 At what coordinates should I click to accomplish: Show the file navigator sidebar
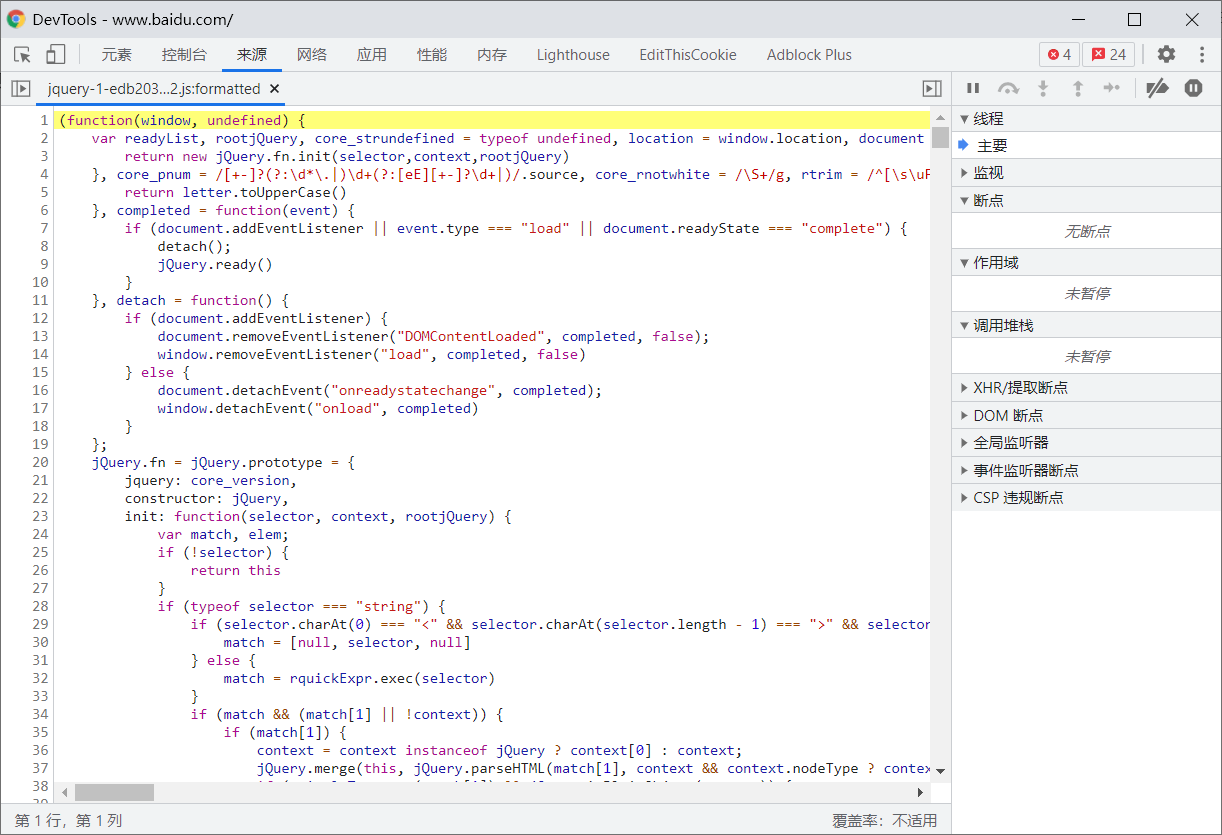[20, 89]
